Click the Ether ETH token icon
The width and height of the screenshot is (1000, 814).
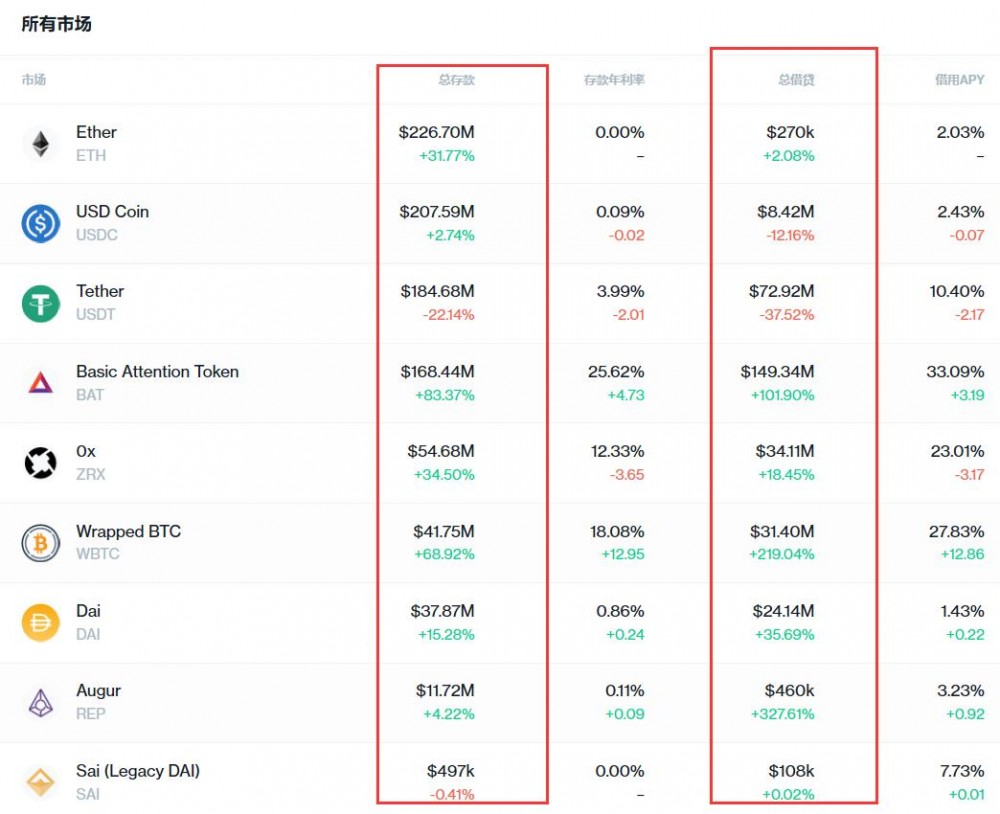click(x=40, y=143)
